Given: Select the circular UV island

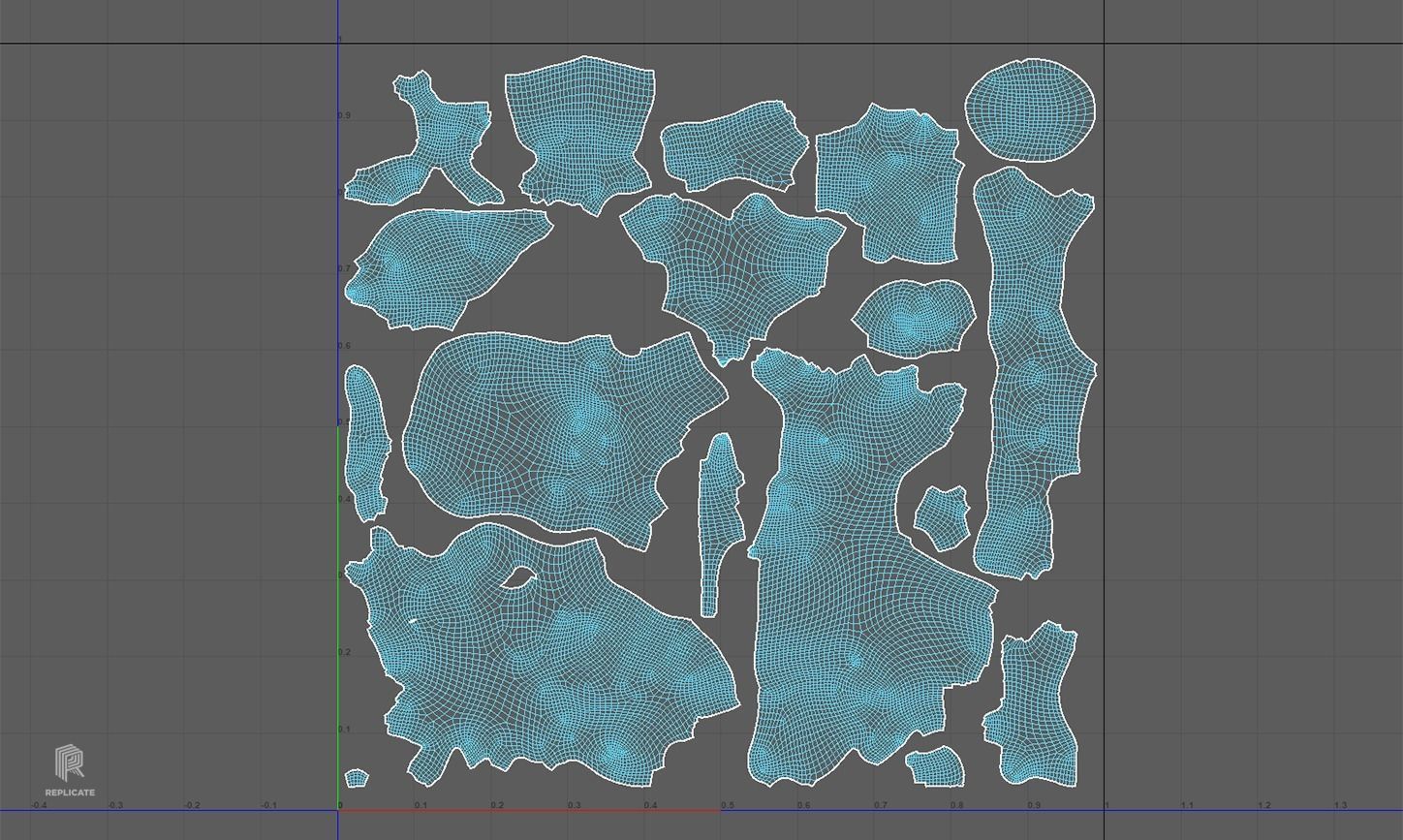Looking at the screenshot, I should pos(1031,109).
